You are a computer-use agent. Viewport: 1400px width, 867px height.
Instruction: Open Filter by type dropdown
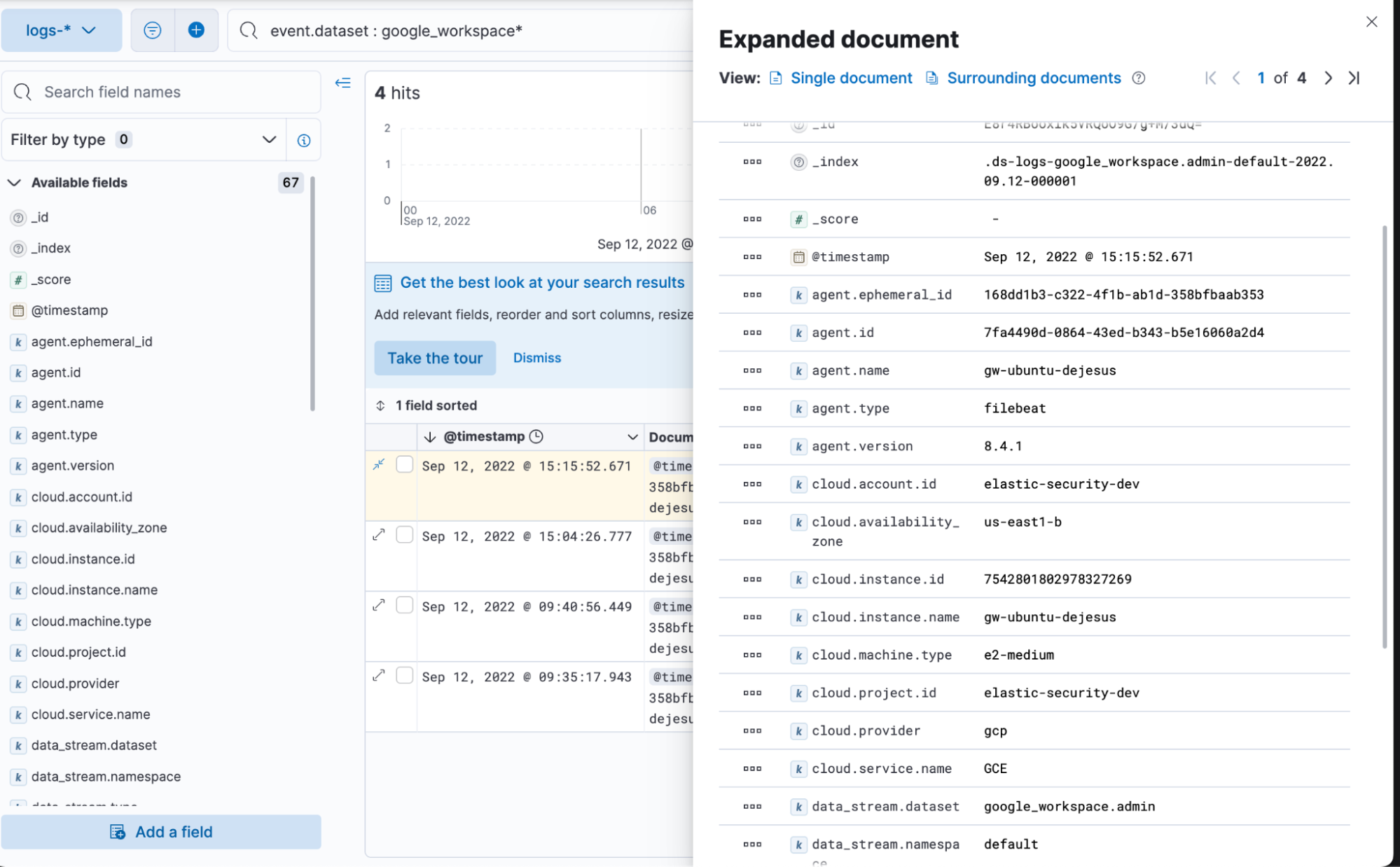pos(144,139)
